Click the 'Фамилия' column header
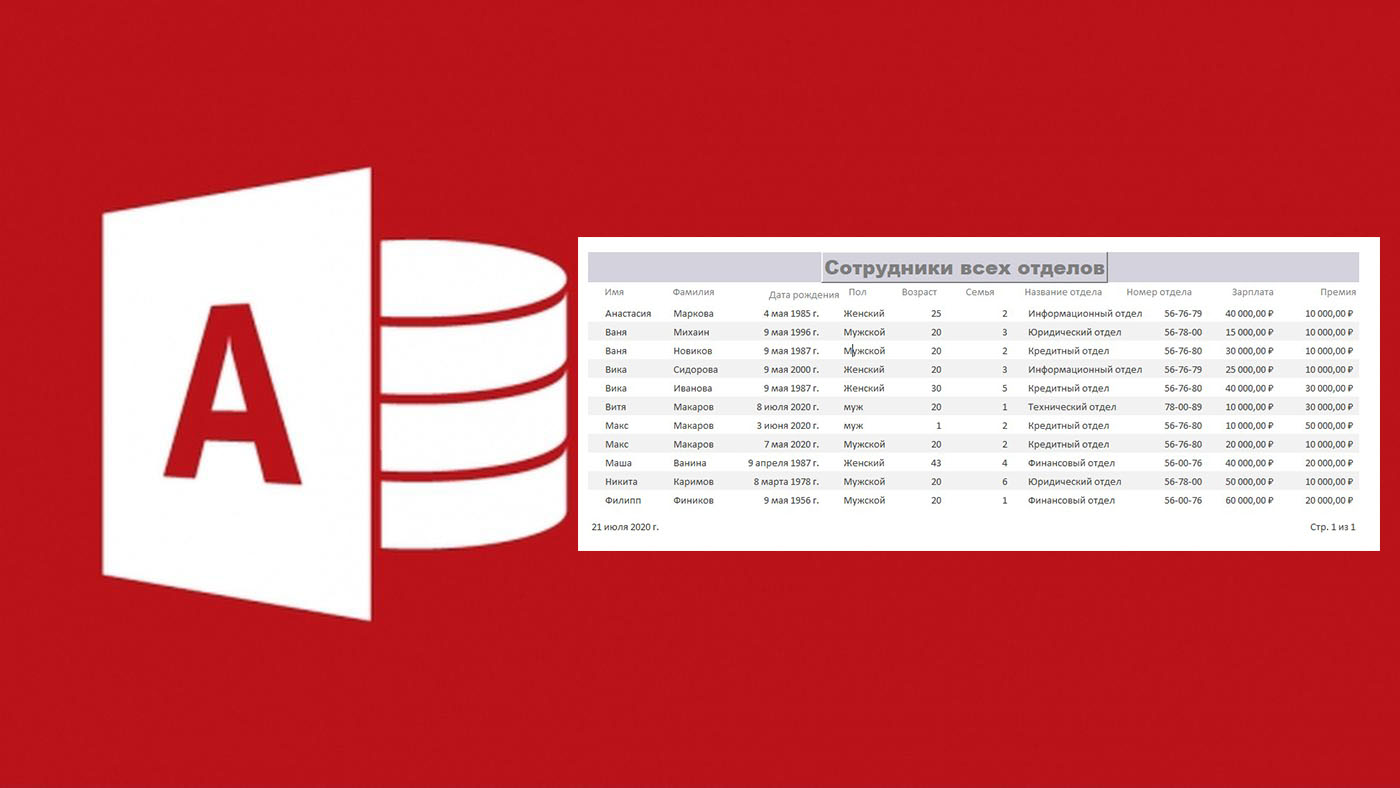The width and height of the screenshot is (1400, 788). click(x=694, y=292)
